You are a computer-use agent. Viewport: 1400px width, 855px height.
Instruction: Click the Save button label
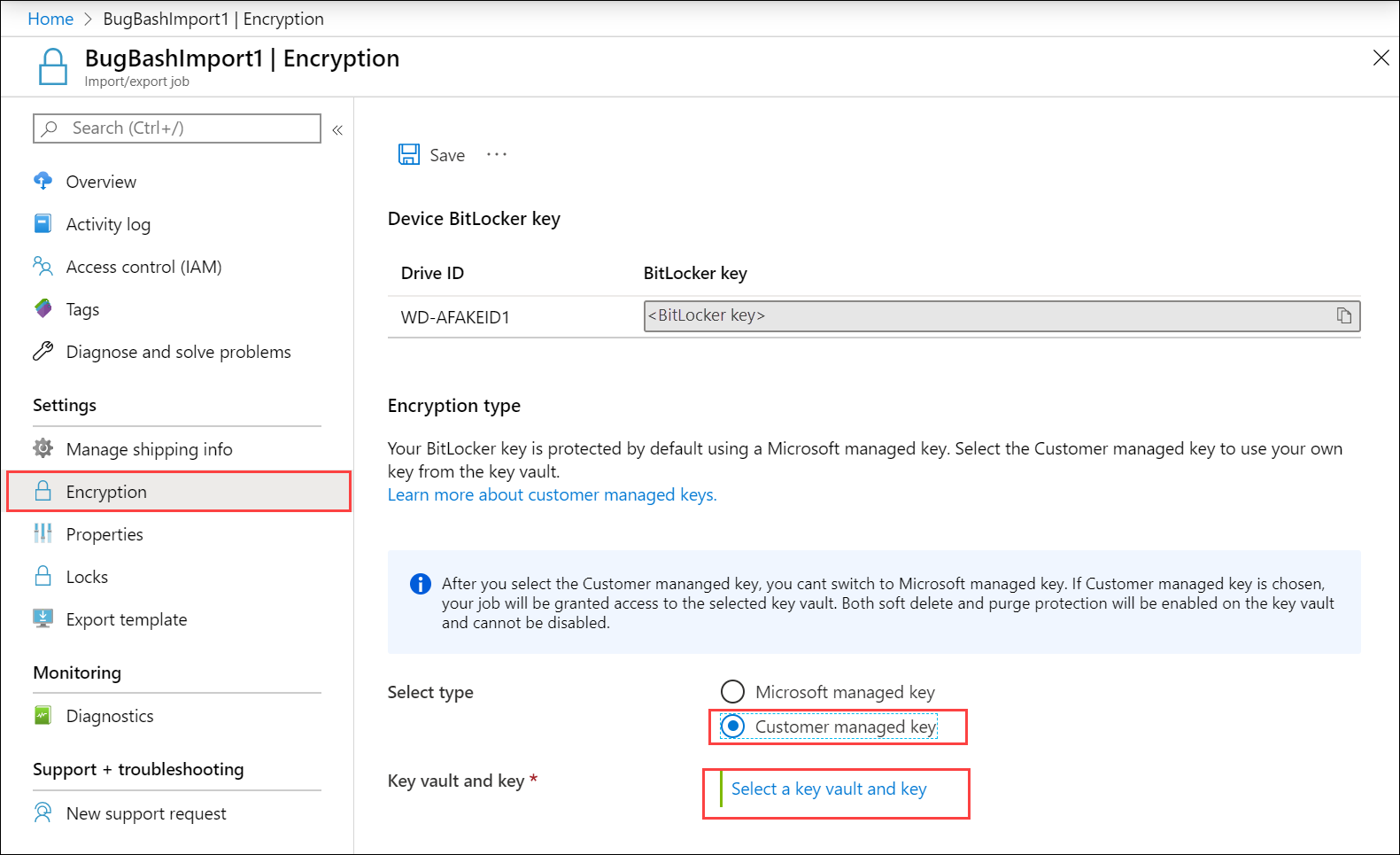(447, 156)
